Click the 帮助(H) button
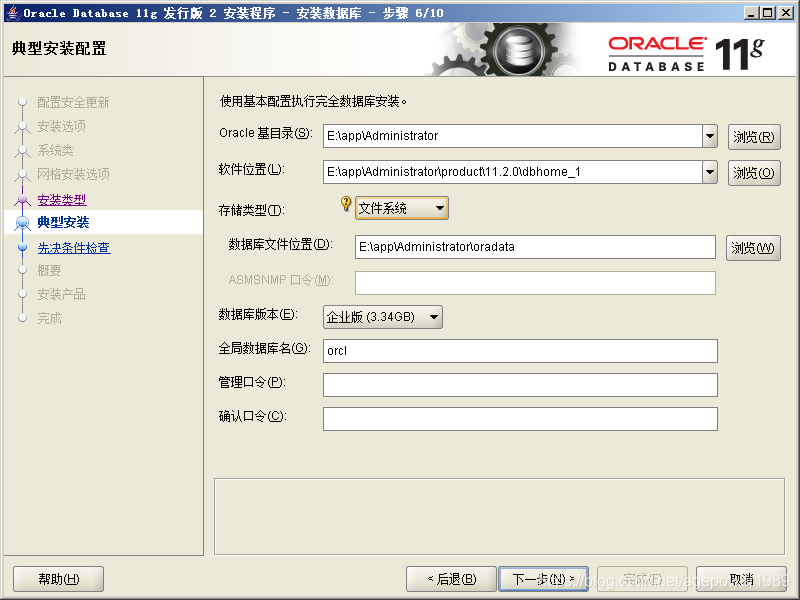Screen dimensions: 800x600 pos(59,579)
